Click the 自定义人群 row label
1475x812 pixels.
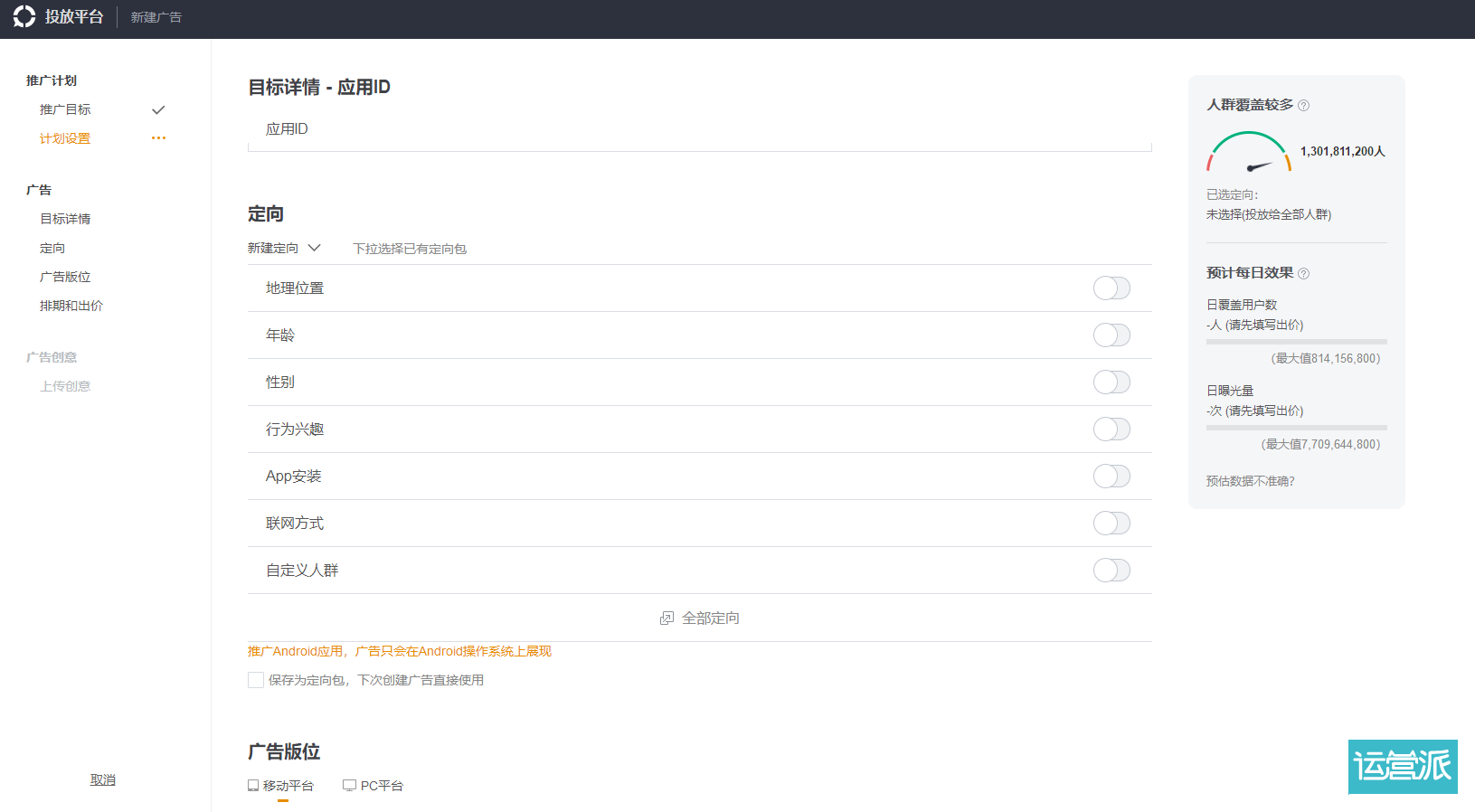point(302,571)
